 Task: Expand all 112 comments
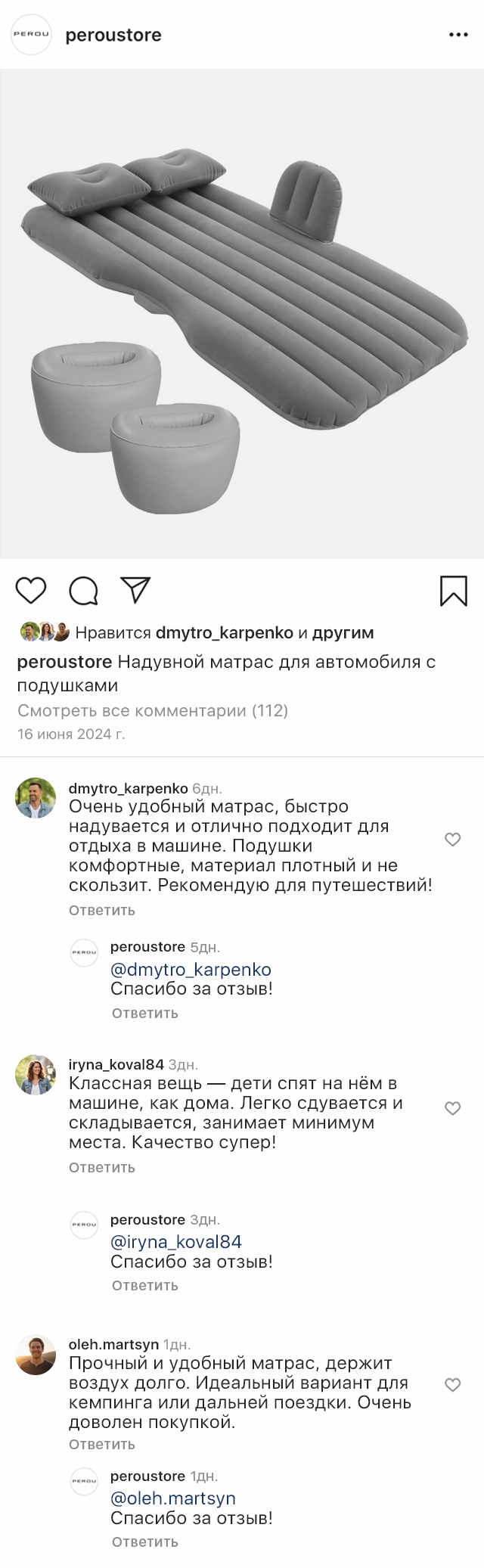(x=153, y=711)
